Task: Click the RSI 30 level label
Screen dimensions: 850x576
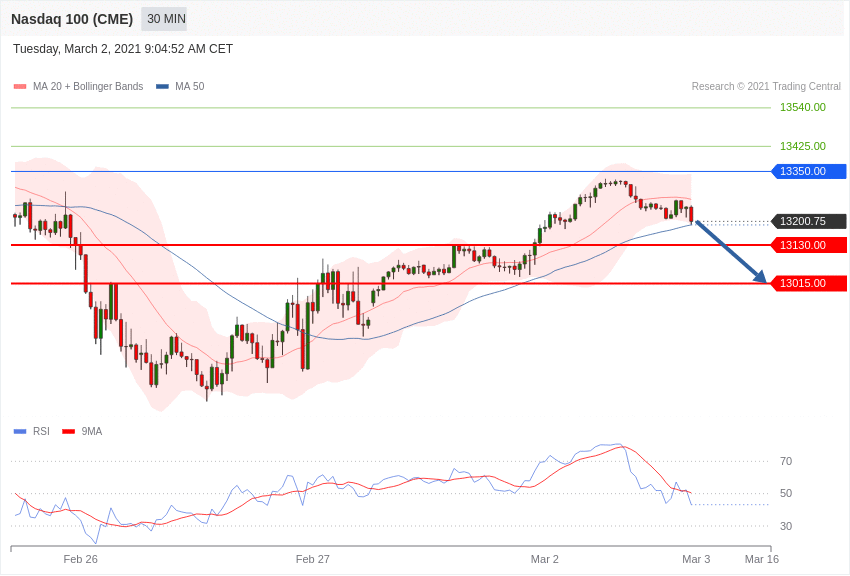Action: [x=786, y=526]
